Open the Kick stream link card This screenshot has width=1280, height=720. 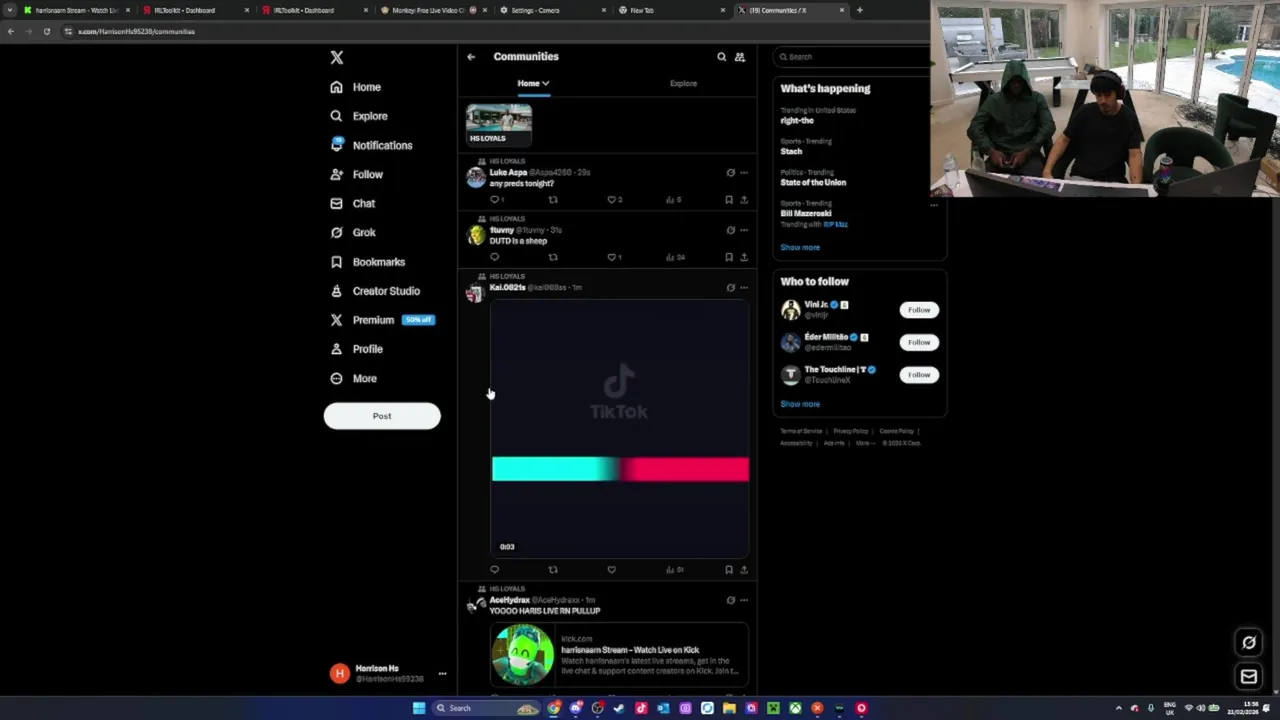620,655
